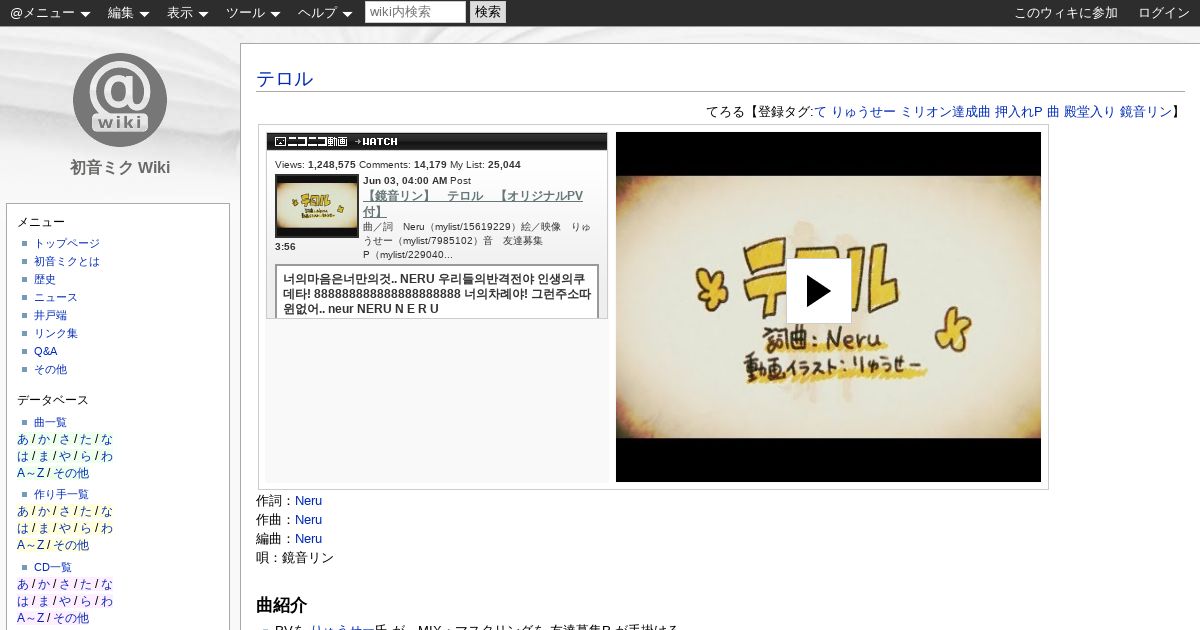Image resolution: width=1200 pixels, height=630 pixels.
Task: Open the りゅうせー tag link
Action: pyautogui.click(x=863, y=112)
